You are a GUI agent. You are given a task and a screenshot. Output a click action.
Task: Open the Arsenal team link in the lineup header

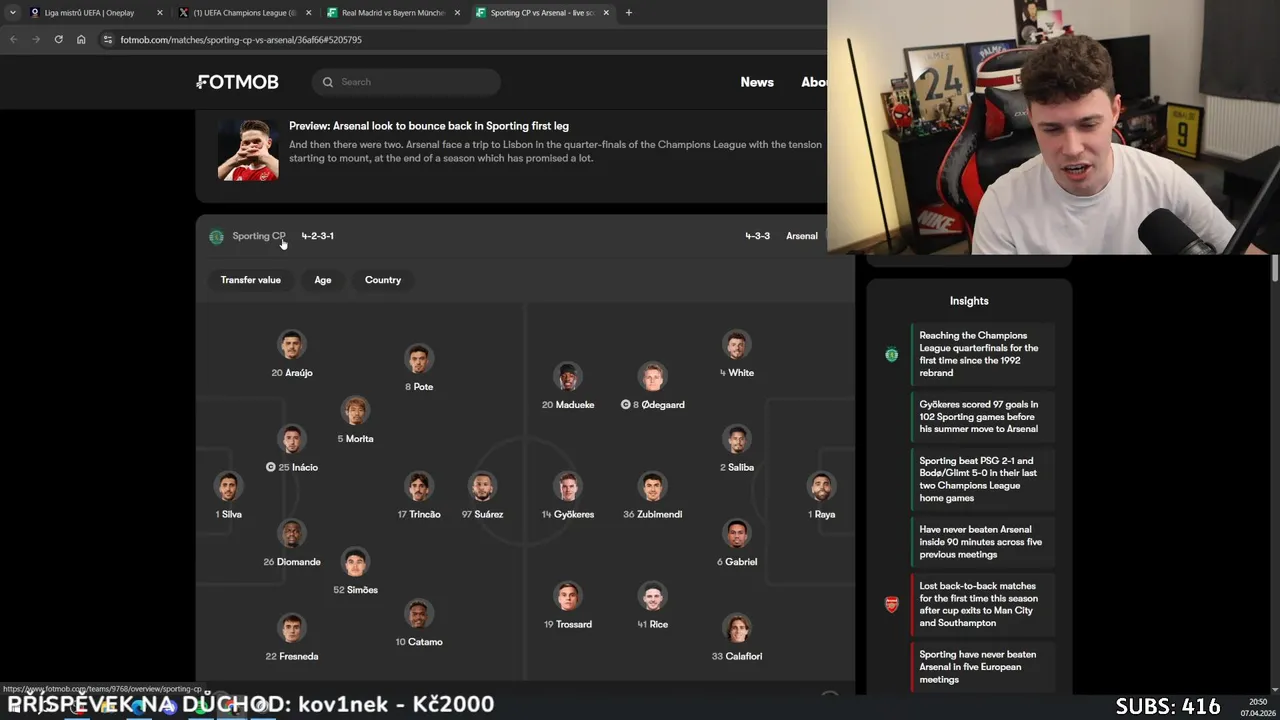(x=801, y=236)
